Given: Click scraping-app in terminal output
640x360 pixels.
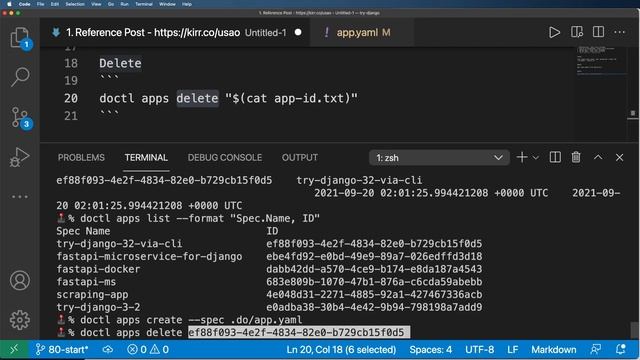Looking at the screenshot, I should (x=92, y=294).
